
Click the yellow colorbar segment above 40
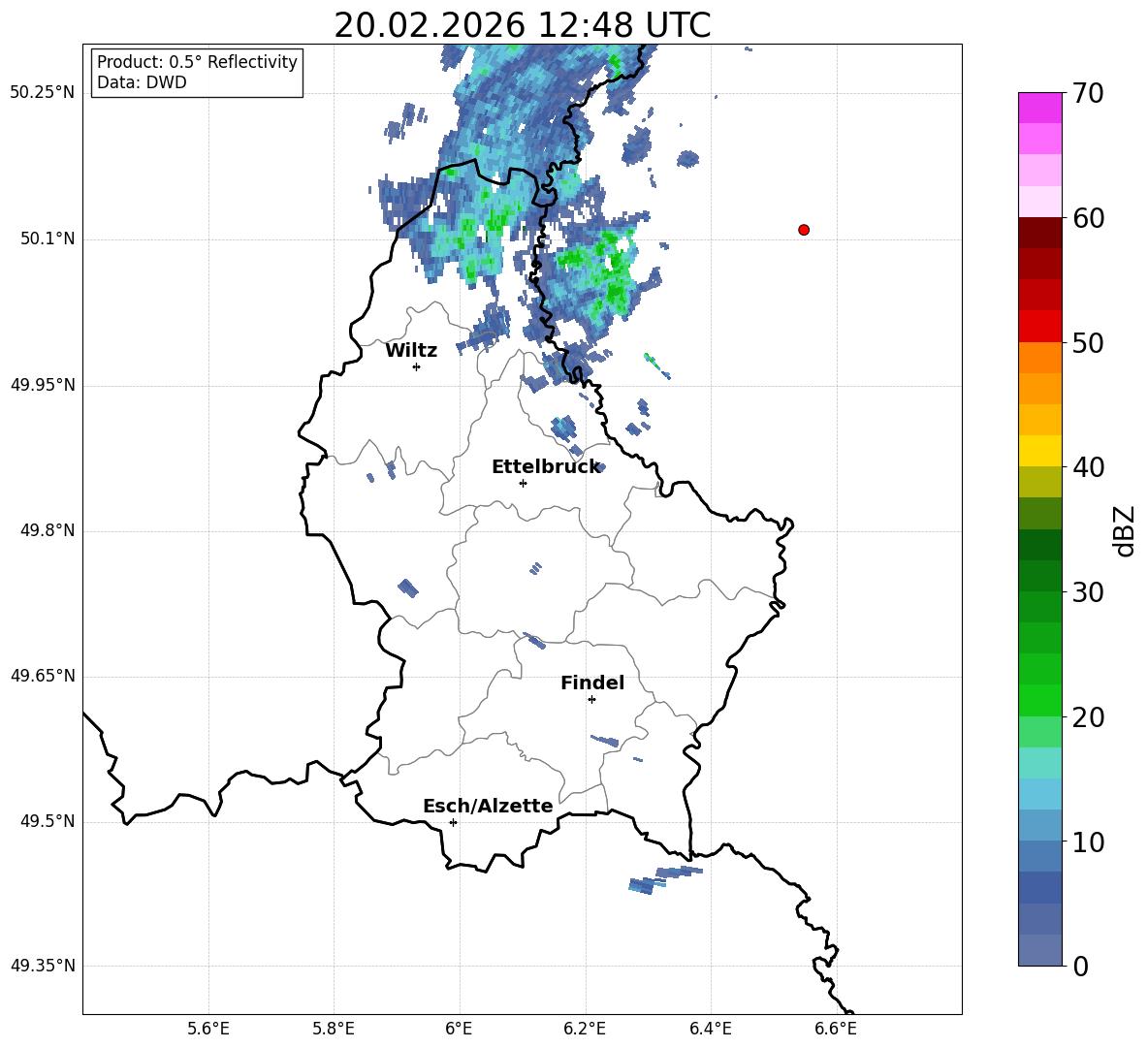pyautogui.click(x=1039, y=451)
